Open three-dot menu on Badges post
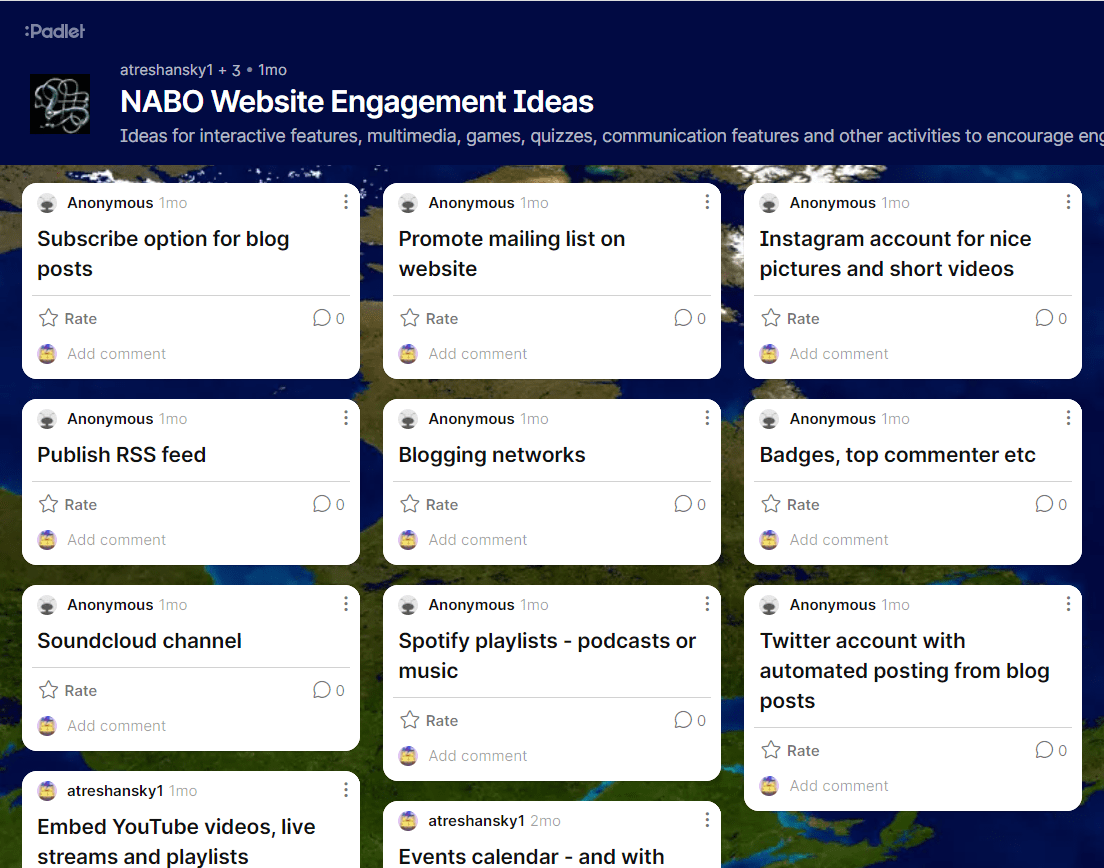The image size is (1104, 868). [1068, 418]
